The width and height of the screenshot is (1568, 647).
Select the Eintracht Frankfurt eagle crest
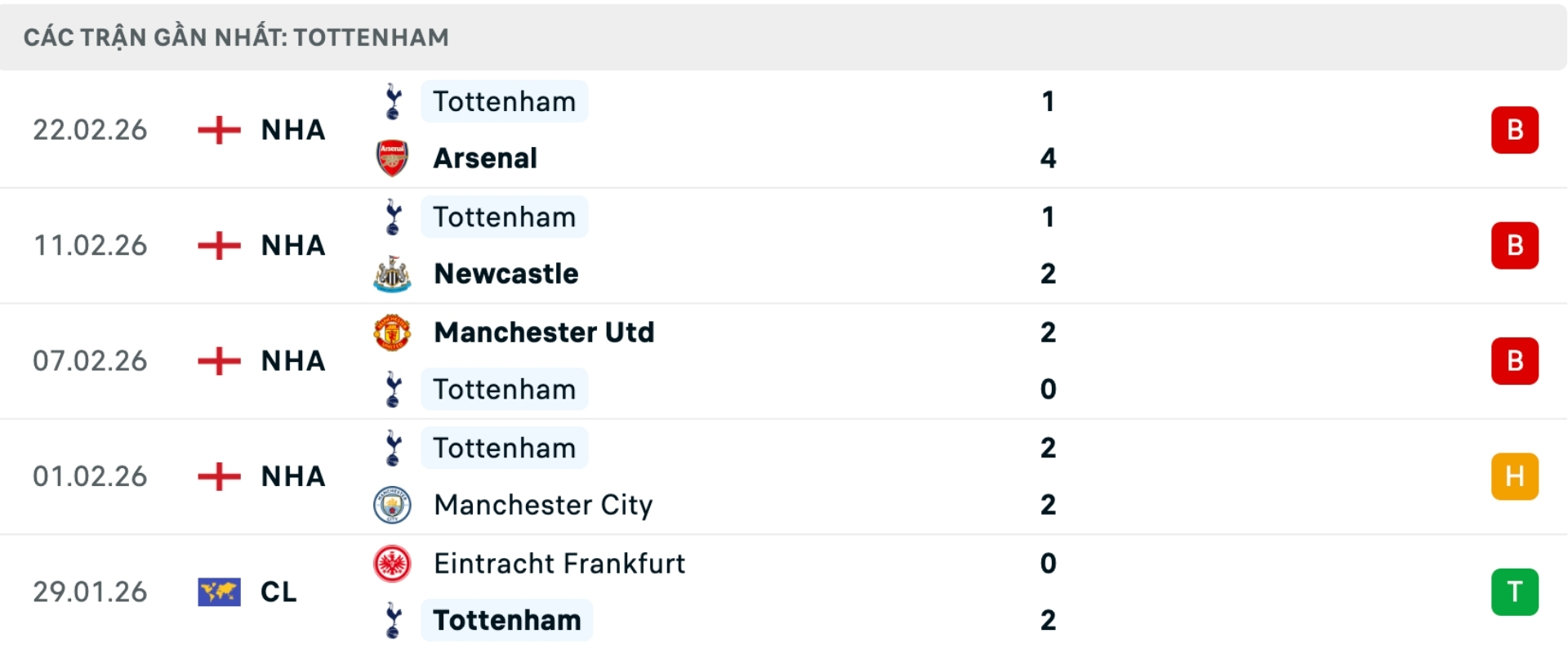393,563
